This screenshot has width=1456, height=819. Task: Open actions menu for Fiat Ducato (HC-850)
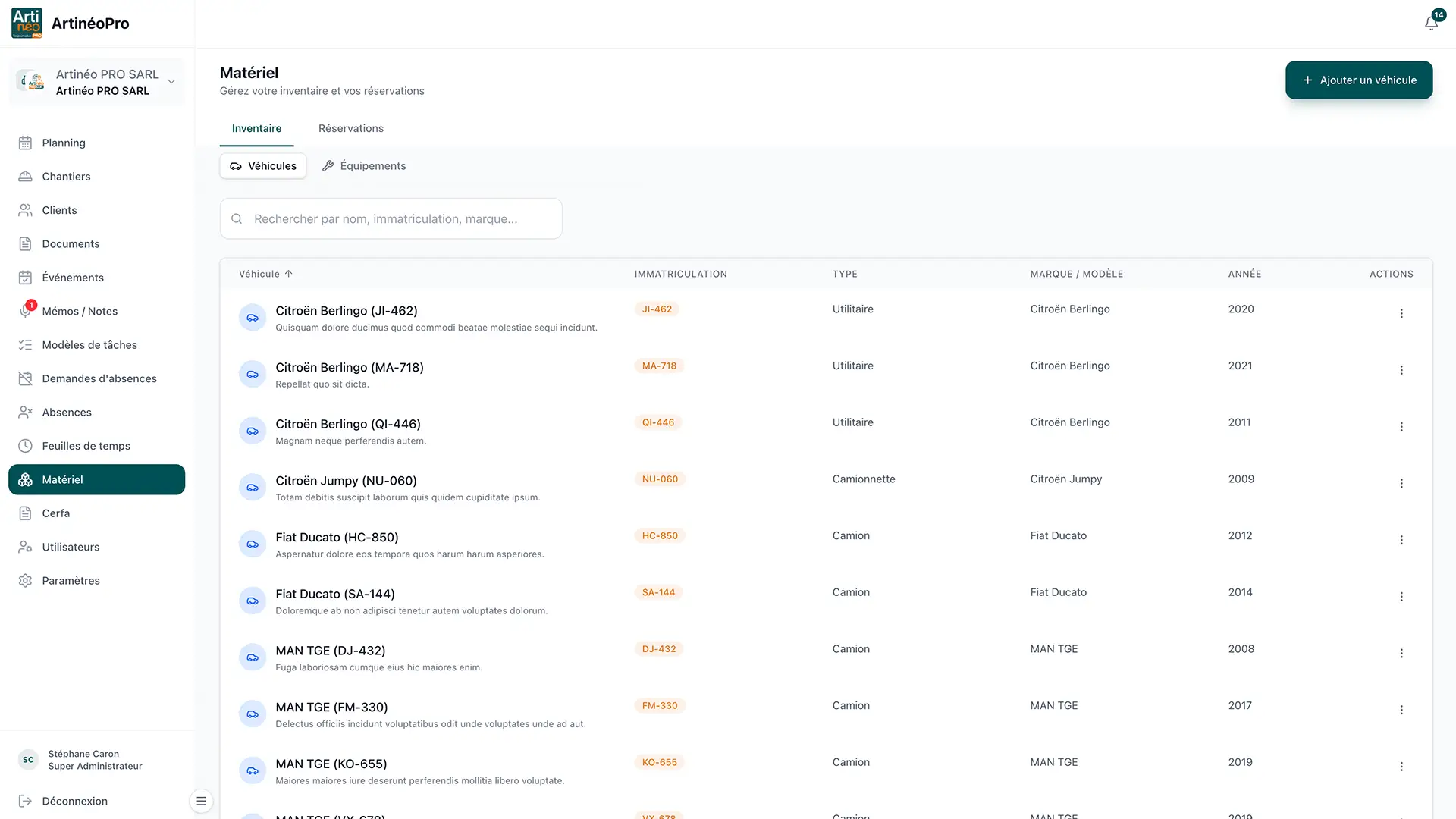(1401, 540)
